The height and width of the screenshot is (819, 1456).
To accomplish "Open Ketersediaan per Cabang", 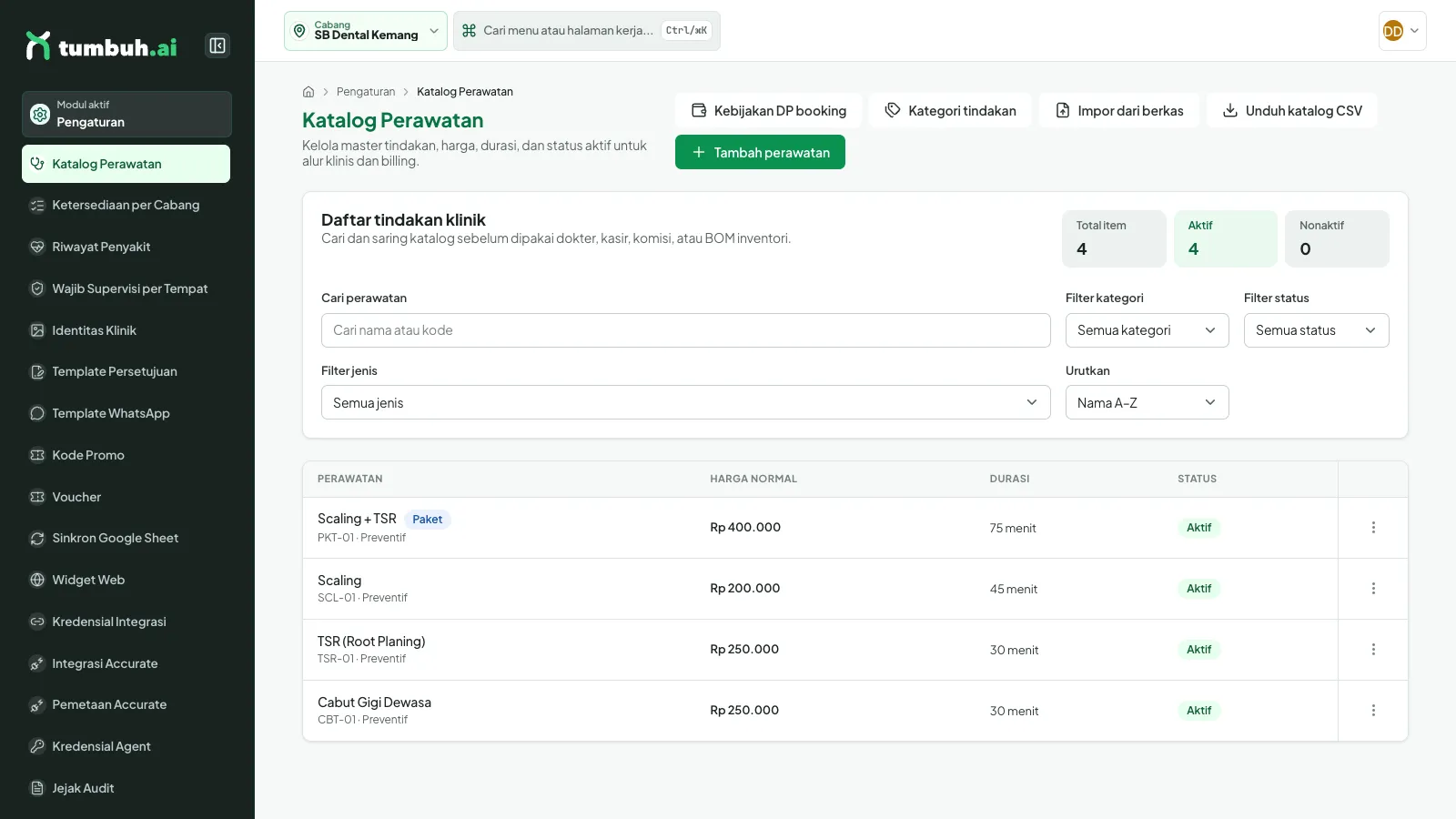I will [x=126, y=206].
